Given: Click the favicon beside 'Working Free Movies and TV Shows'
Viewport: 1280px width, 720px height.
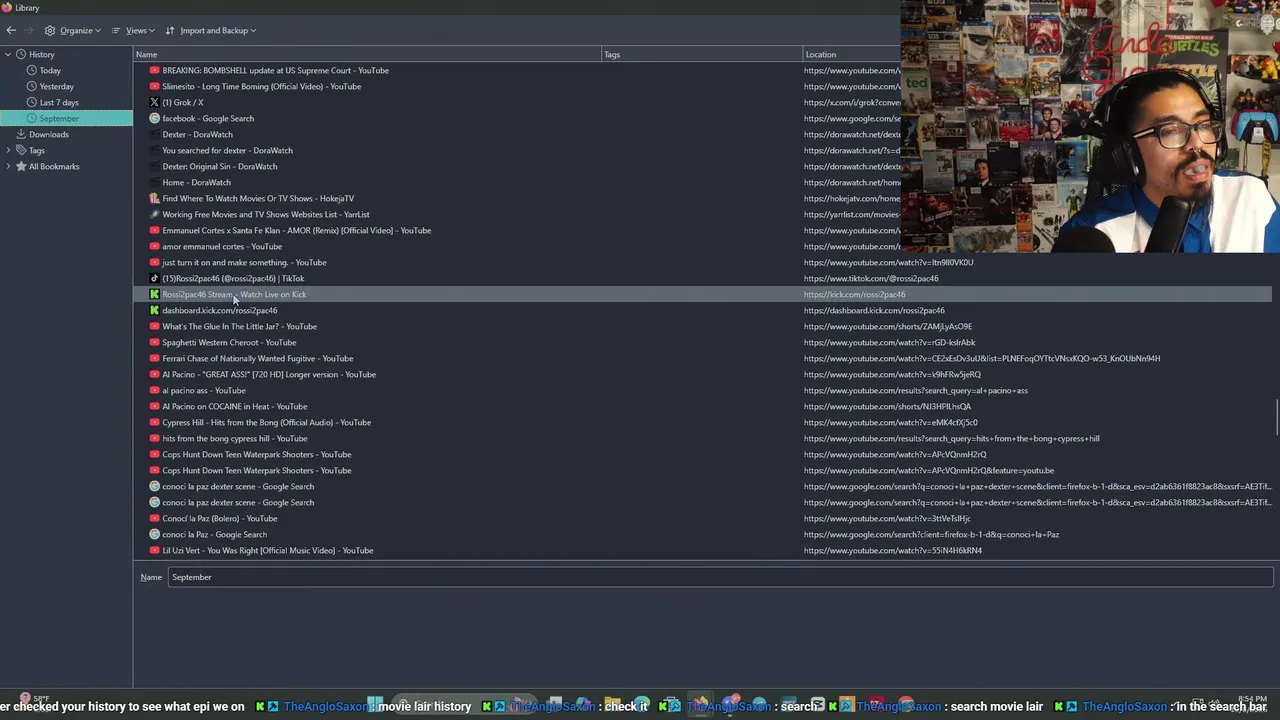Looking at the screenshot, I should 154,214.
